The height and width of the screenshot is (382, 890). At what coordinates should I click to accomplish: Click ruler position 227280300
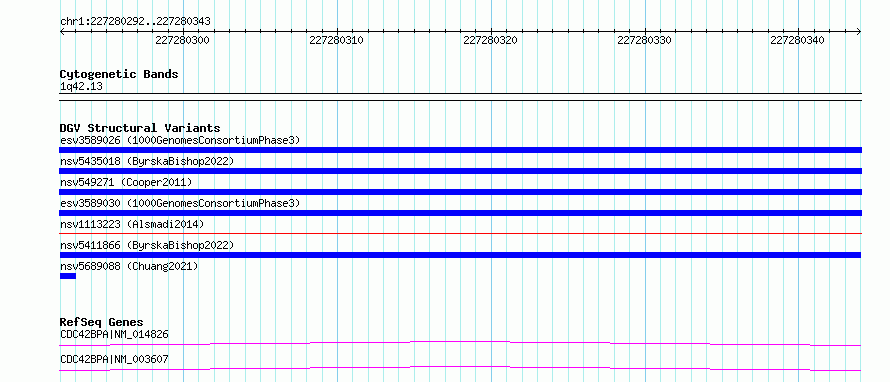(x=183, y=40)
